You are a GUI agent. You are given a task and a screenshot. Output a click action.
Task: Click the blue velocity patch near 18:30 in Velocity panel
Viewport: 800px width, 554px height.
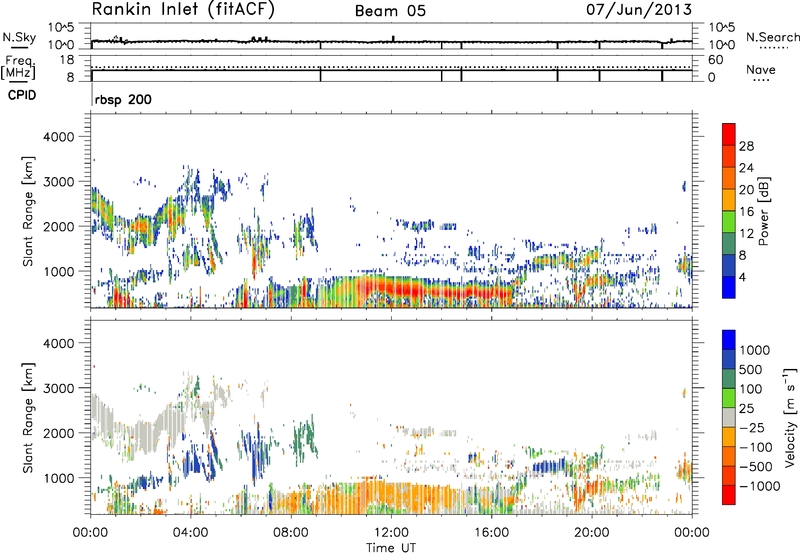548,466
